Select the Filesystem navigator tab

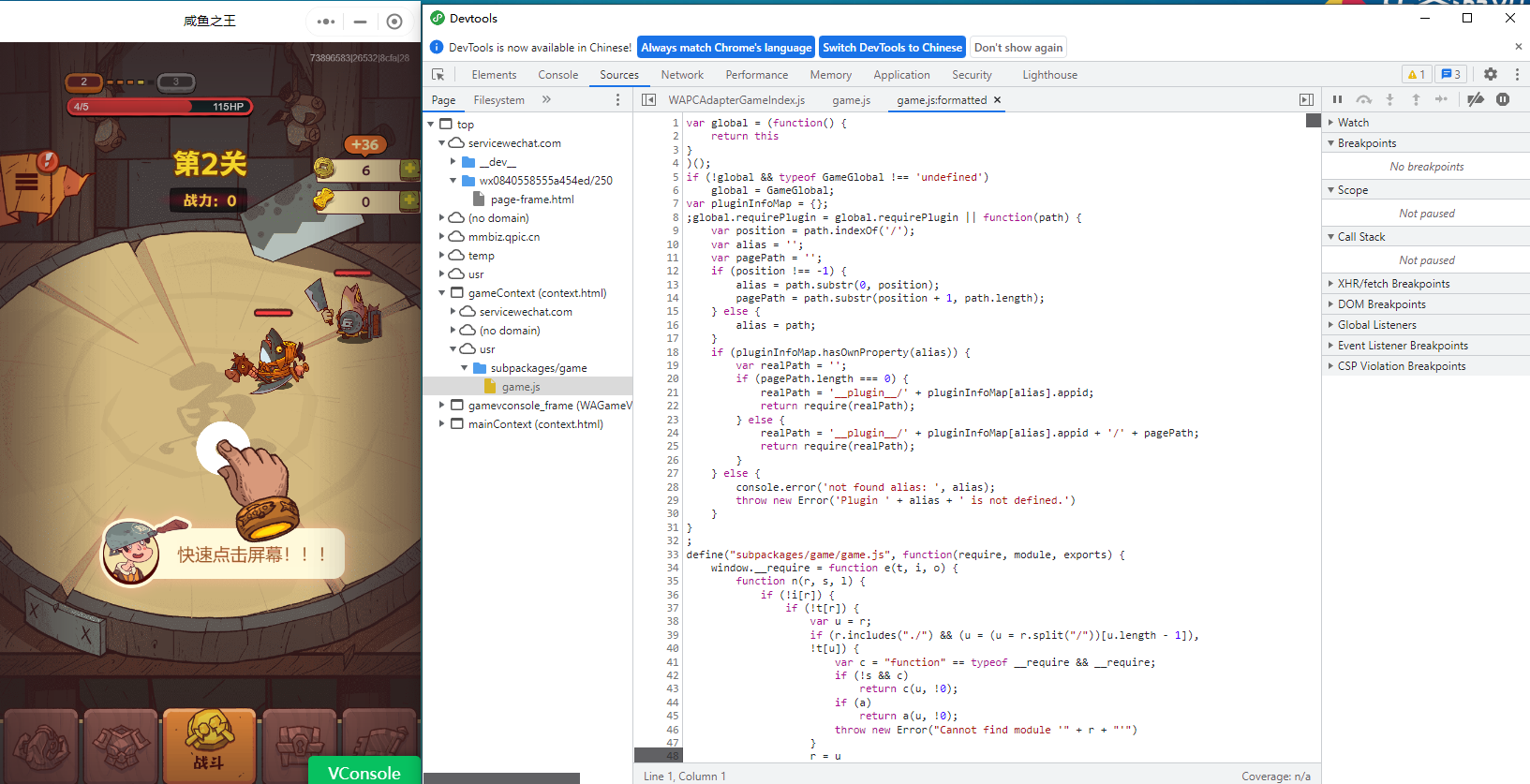point(498,100)
